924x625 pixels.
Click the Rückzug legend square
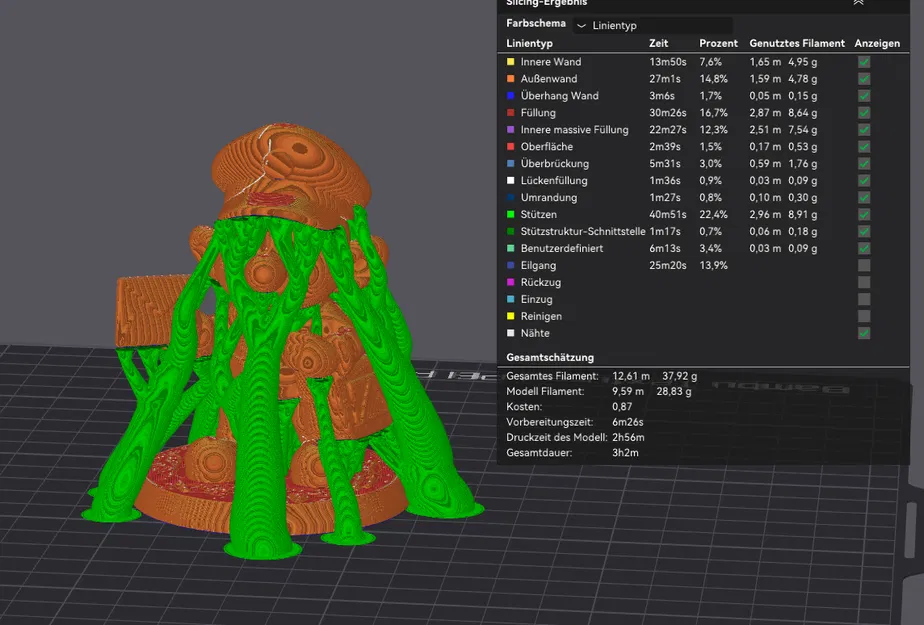(509, 282)
